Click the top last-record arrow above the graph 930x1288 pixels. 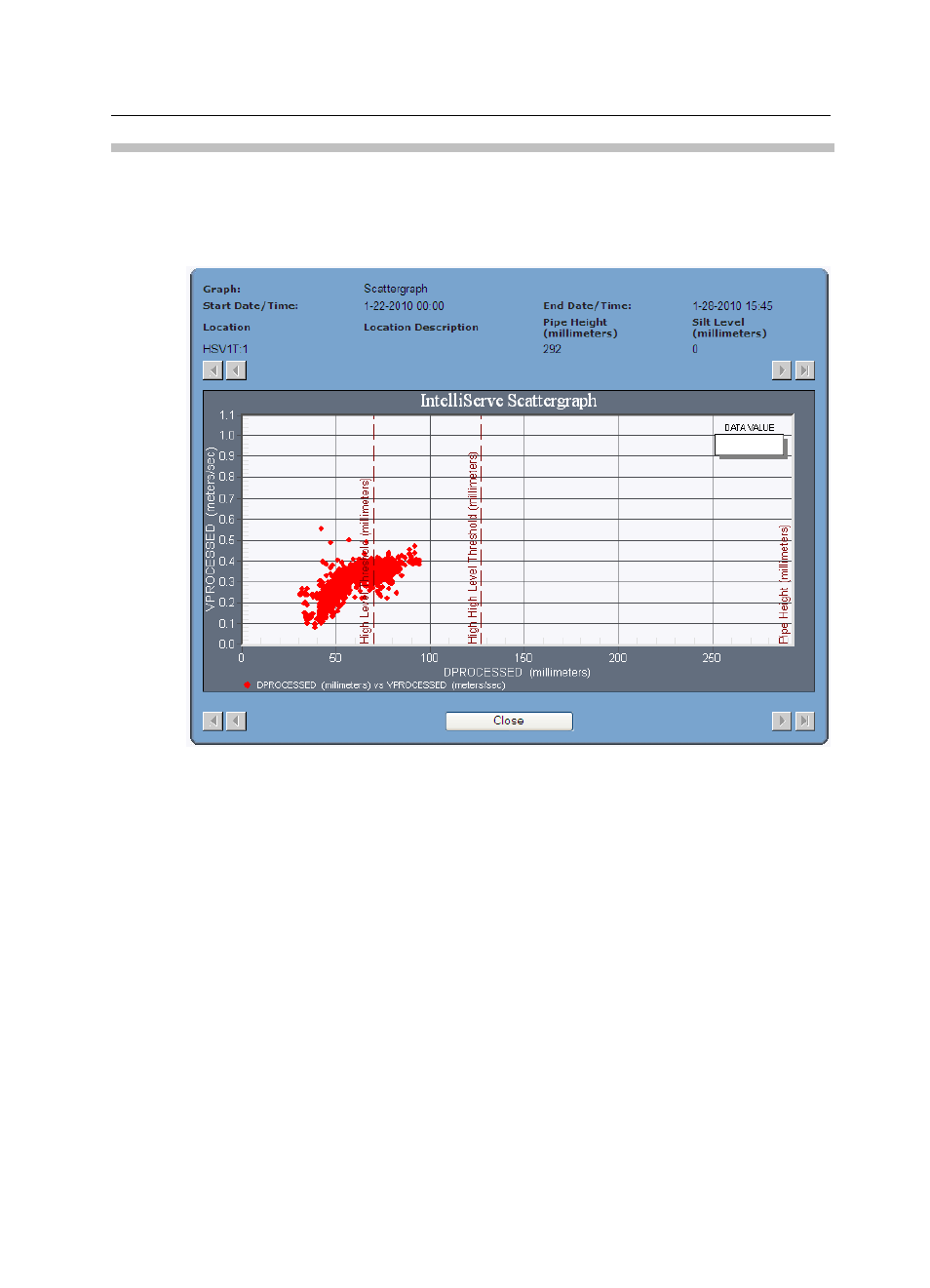click(804, 371)
